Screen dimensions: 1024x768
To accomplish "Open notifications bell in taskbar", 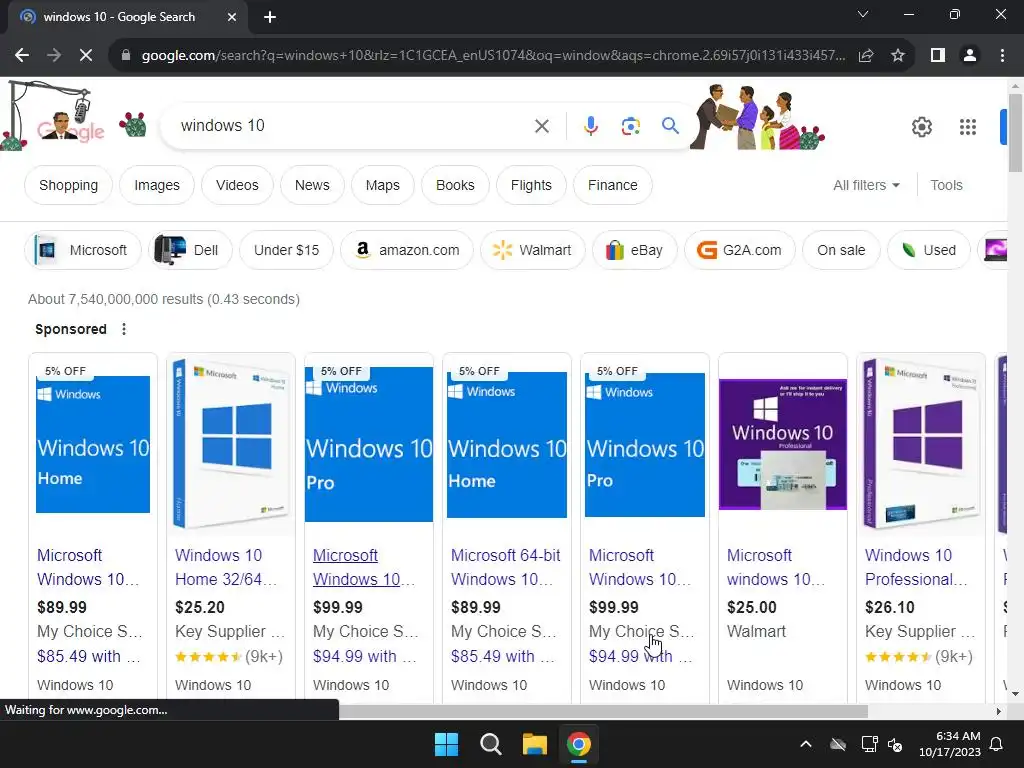I will (997, 744).
